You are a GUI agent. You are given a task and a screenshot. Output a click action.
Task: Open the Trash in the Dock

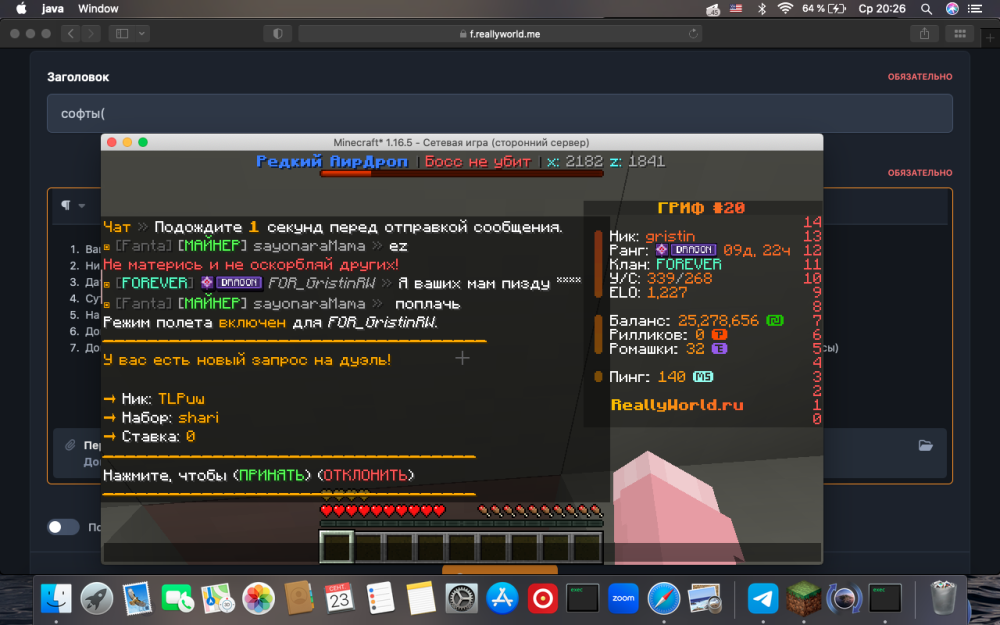click(943, 599)
